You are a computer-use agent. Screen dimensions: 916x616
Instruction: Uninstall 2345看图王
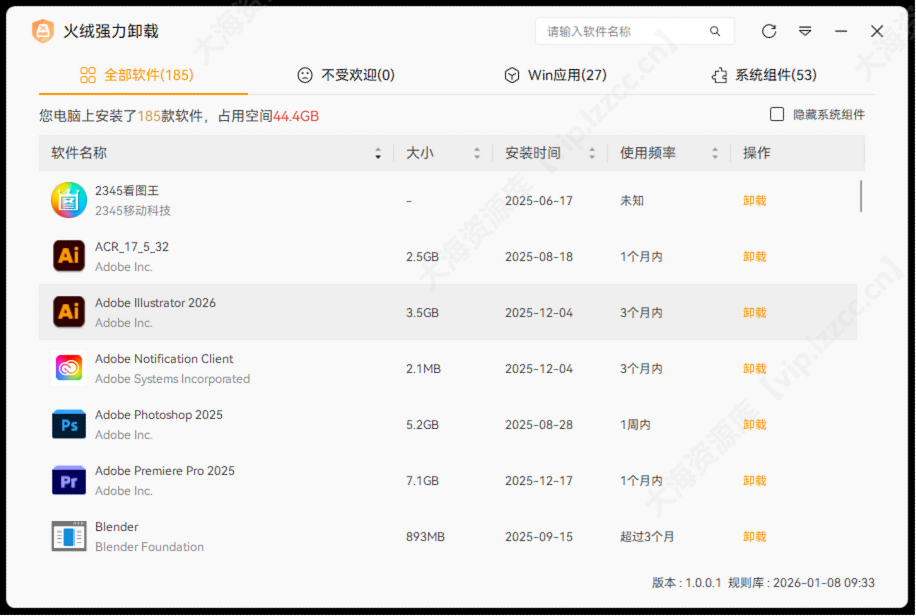(754, 200)
